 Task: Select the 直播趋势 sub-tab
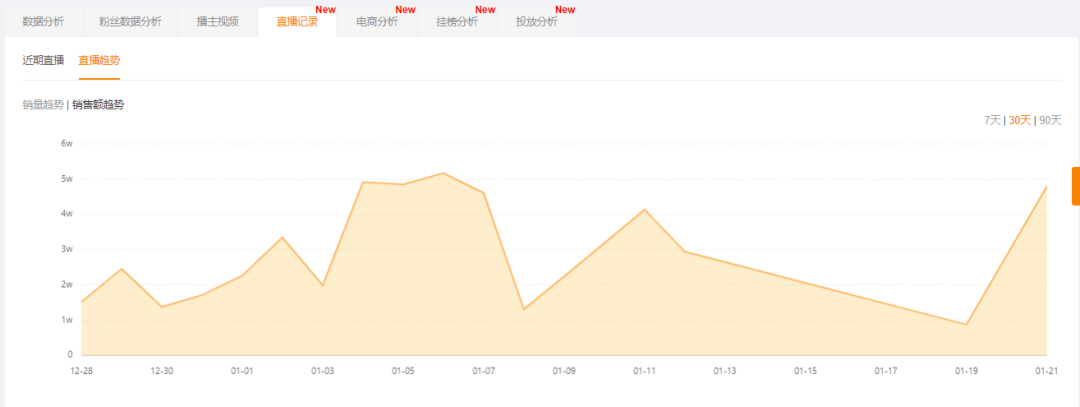pyautogui.click(x=99, y=61)
